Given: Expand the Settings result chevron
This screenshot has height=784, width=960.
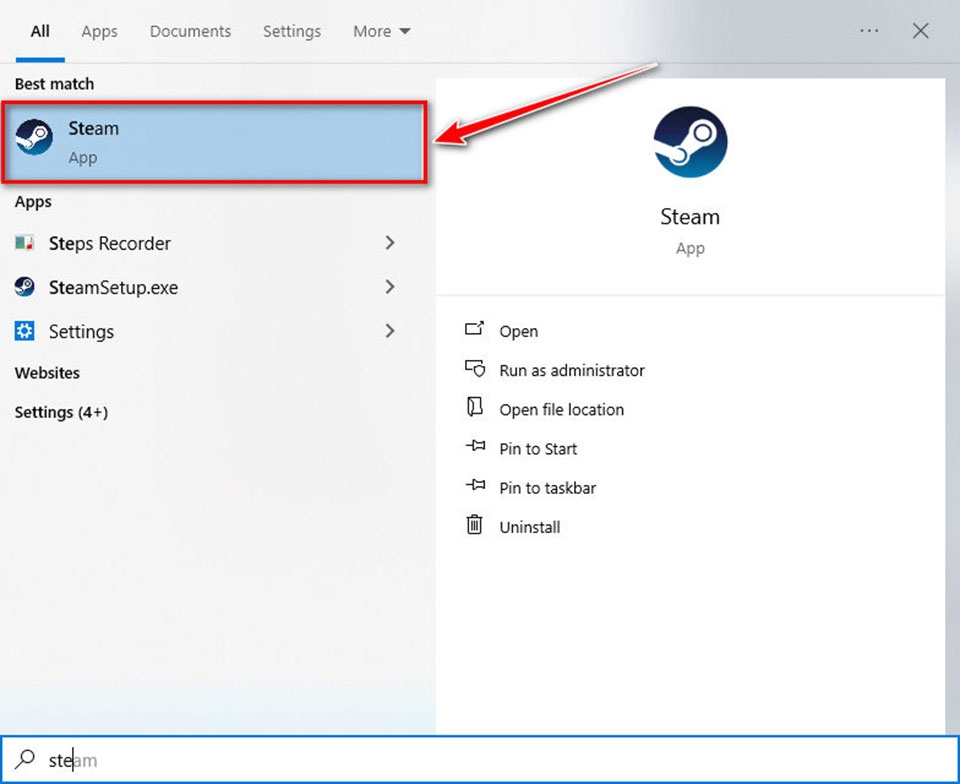Looking at the screenshot, I should click(390, 331).
